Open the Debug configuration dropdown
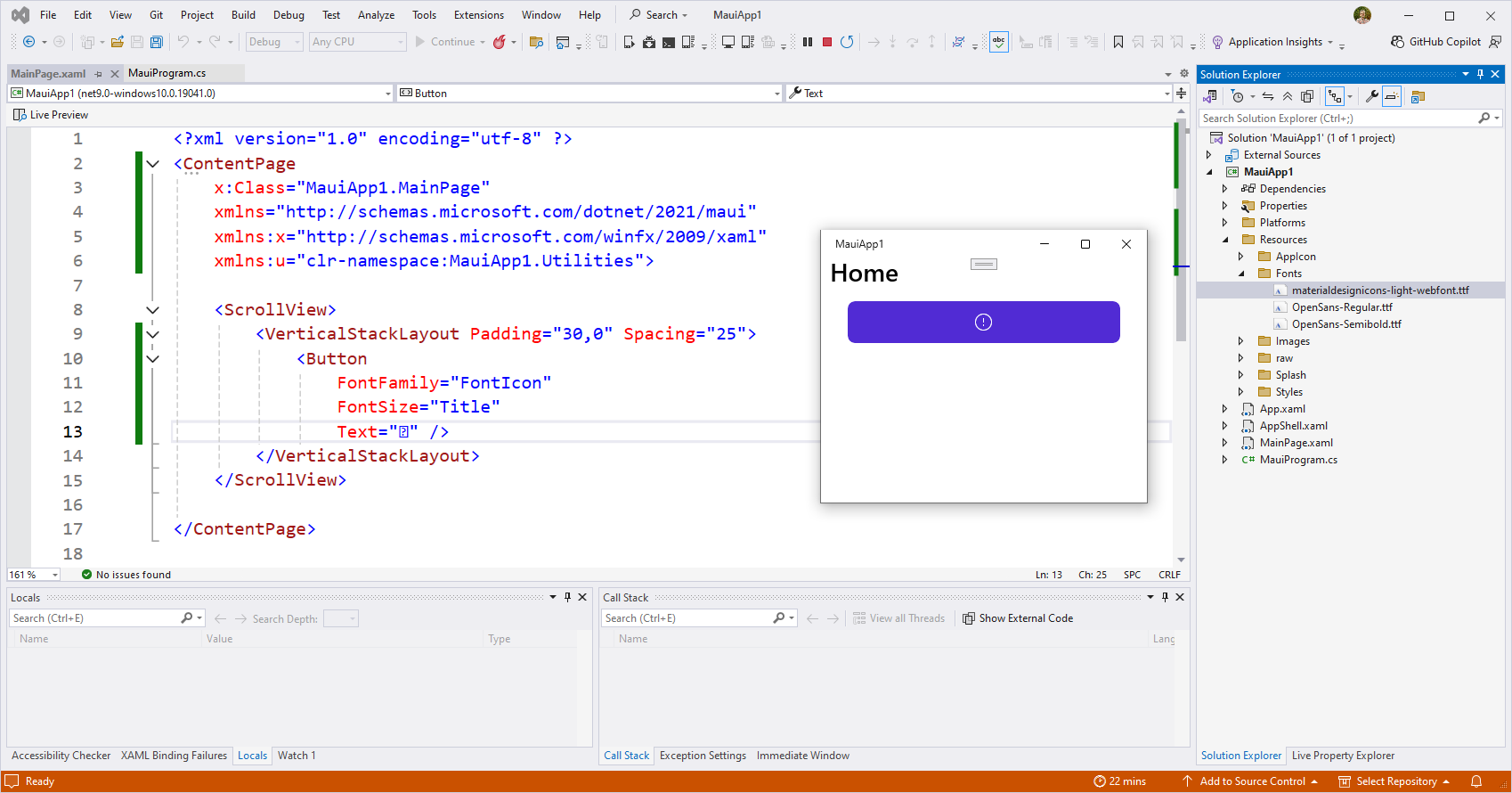The height and width of the screenshot is (793, 1512). [274, 42]
